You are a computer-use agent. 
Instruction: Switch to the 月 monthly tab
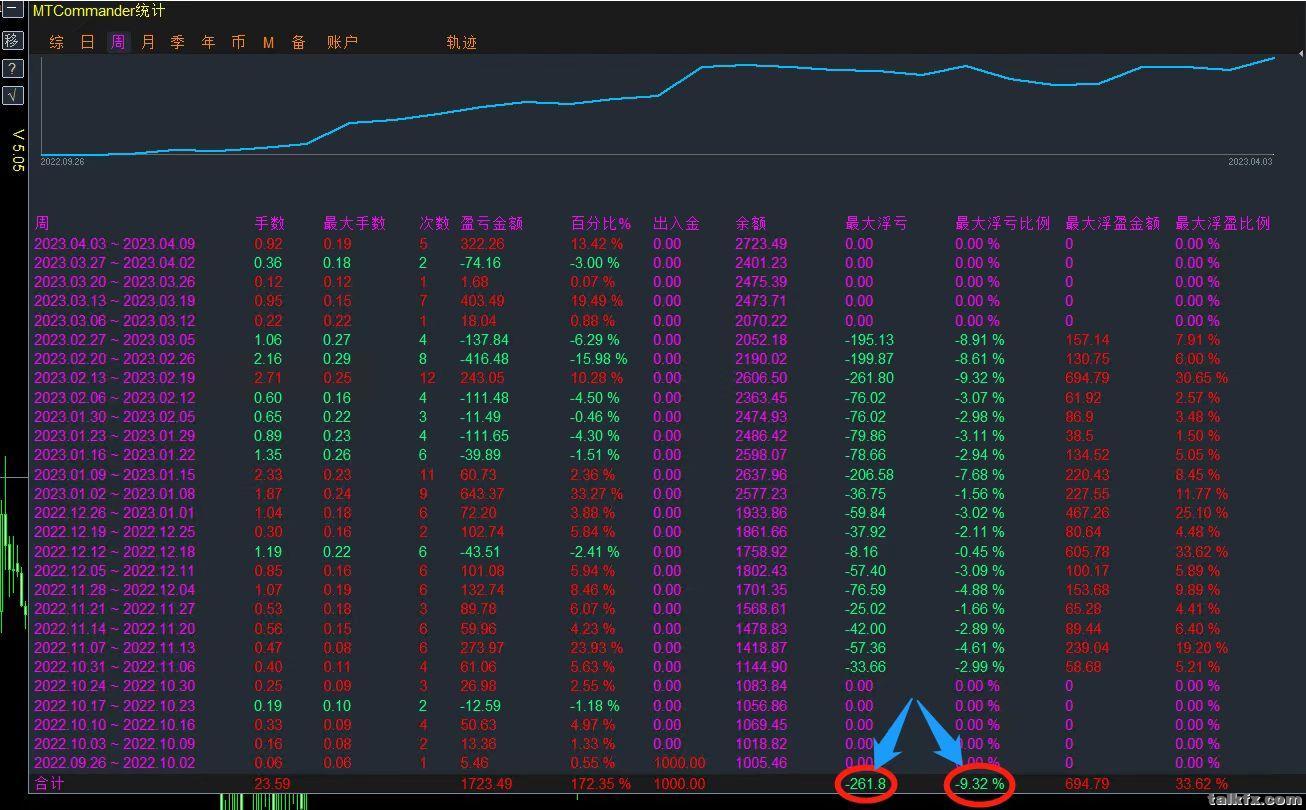tap(148, 42)
